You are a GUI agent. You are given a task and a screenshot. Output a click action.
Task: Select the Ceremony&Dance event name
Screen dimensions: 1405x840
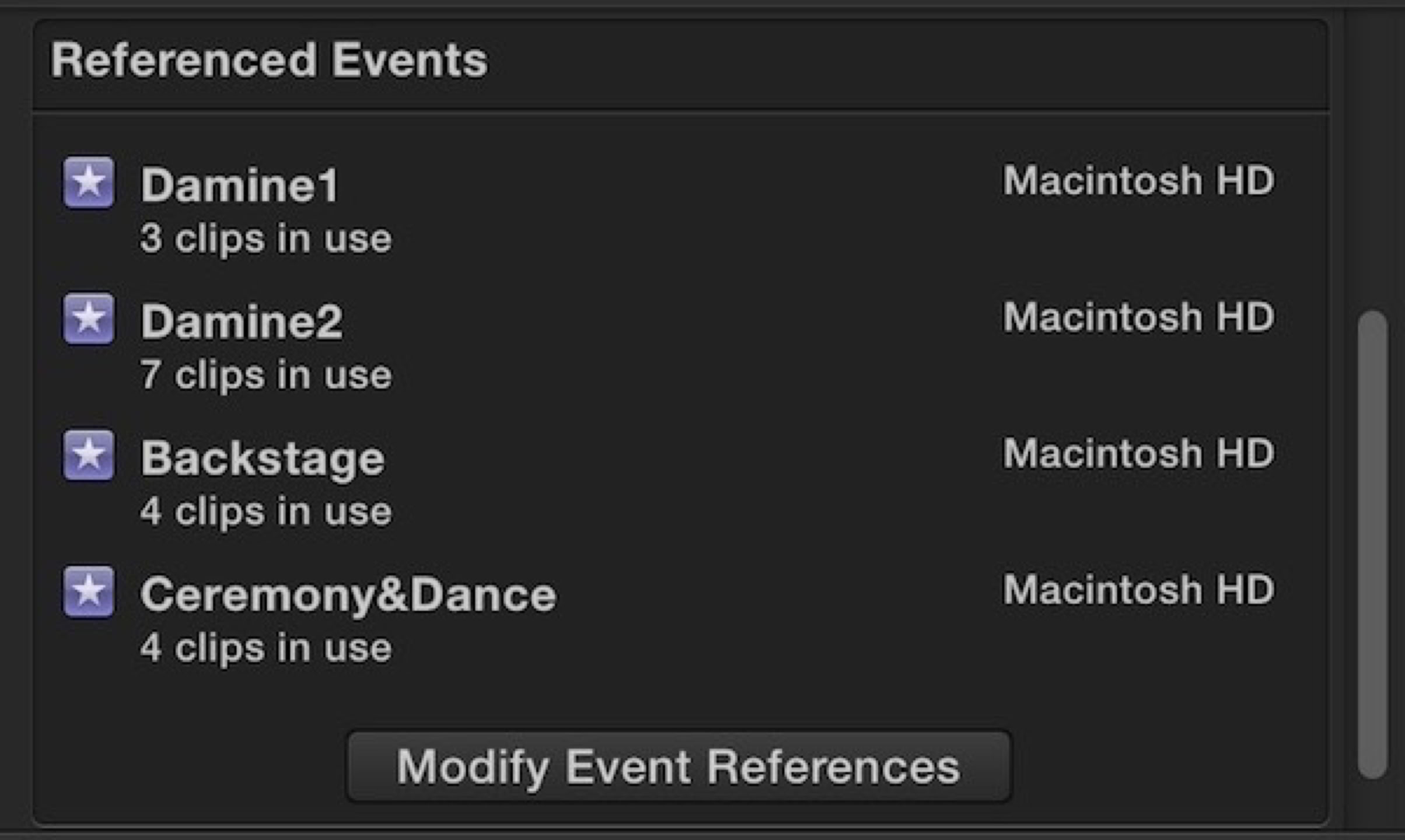[348, 594]
